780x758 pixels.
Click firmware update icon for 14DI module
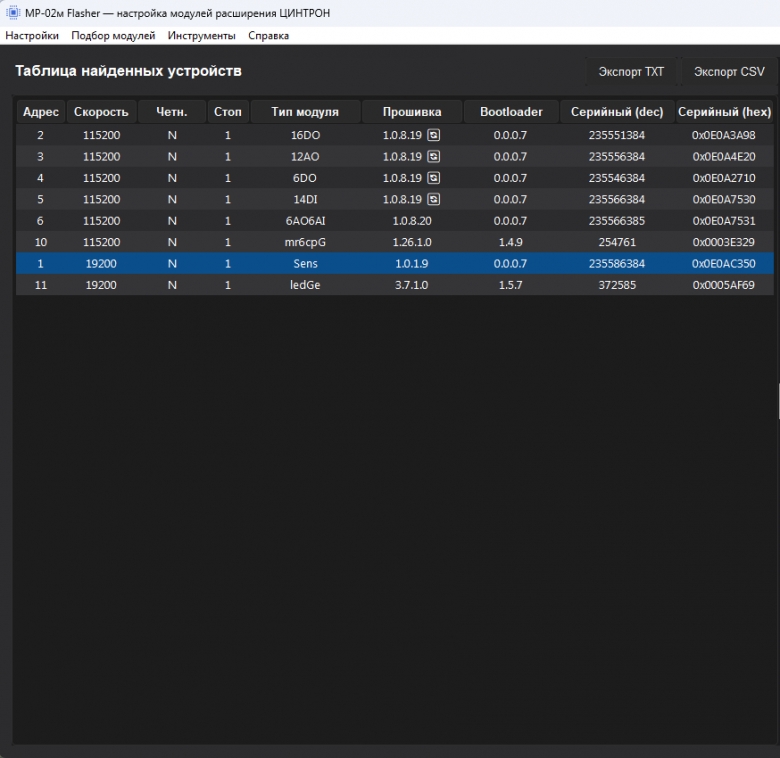[x=433, y=199]
